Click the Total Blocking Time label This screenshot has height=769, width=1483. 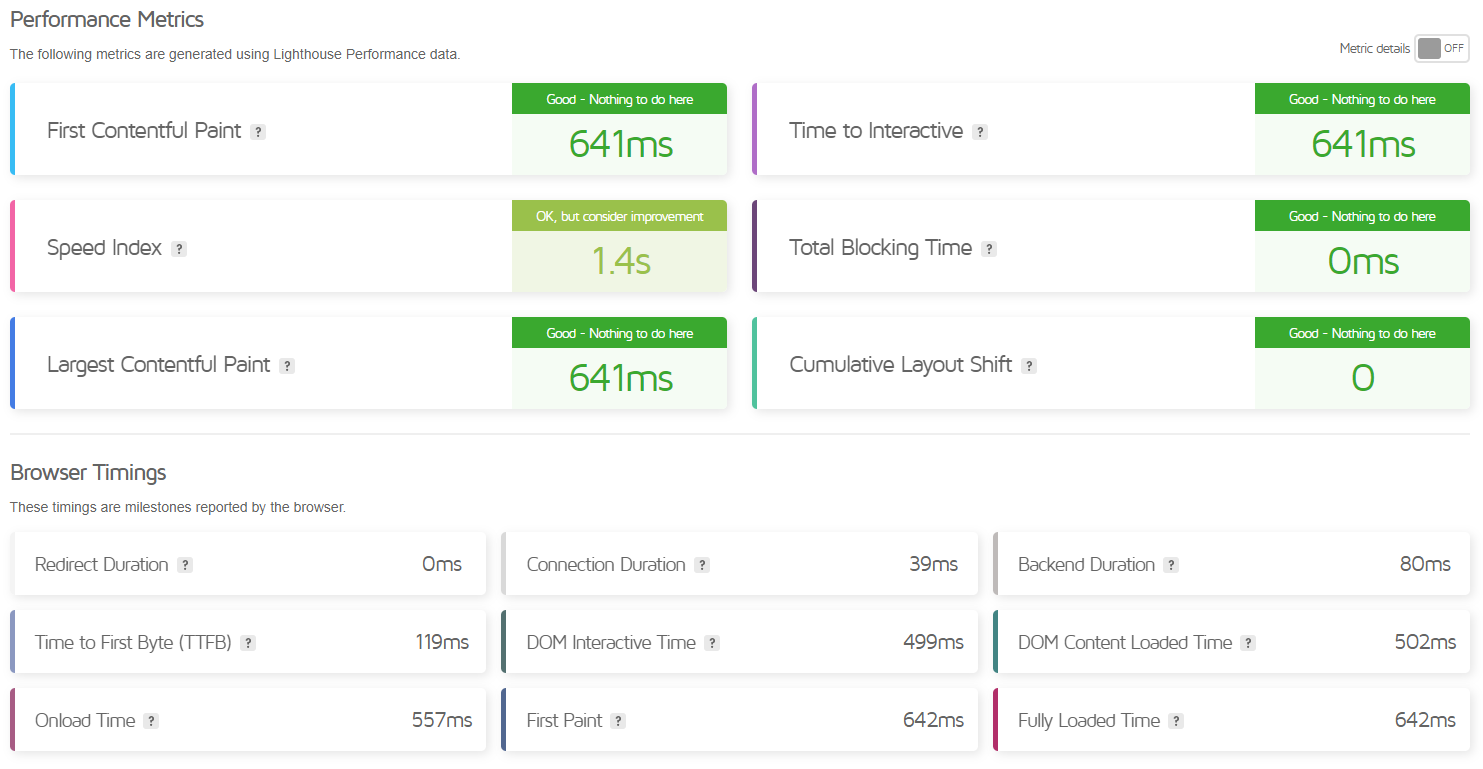(880, 248)
